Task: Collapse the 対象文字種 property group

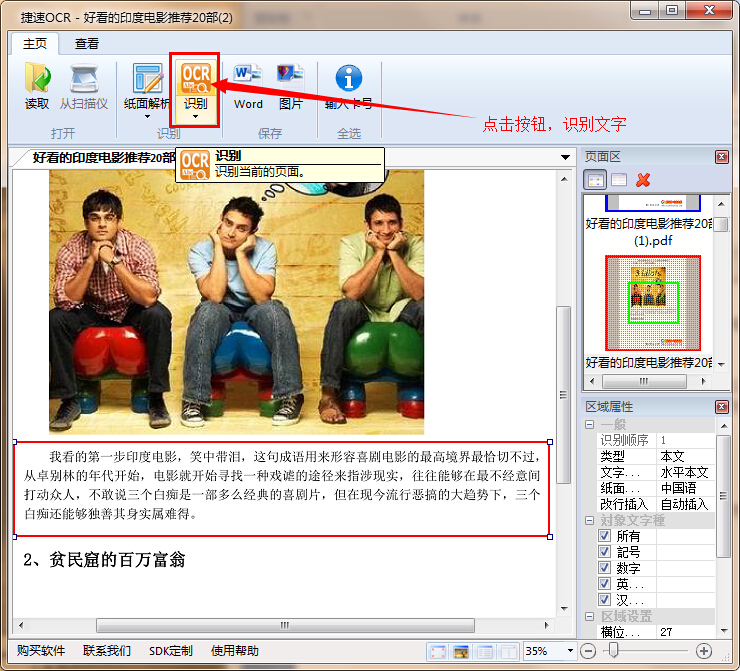Action: (589, 520)
